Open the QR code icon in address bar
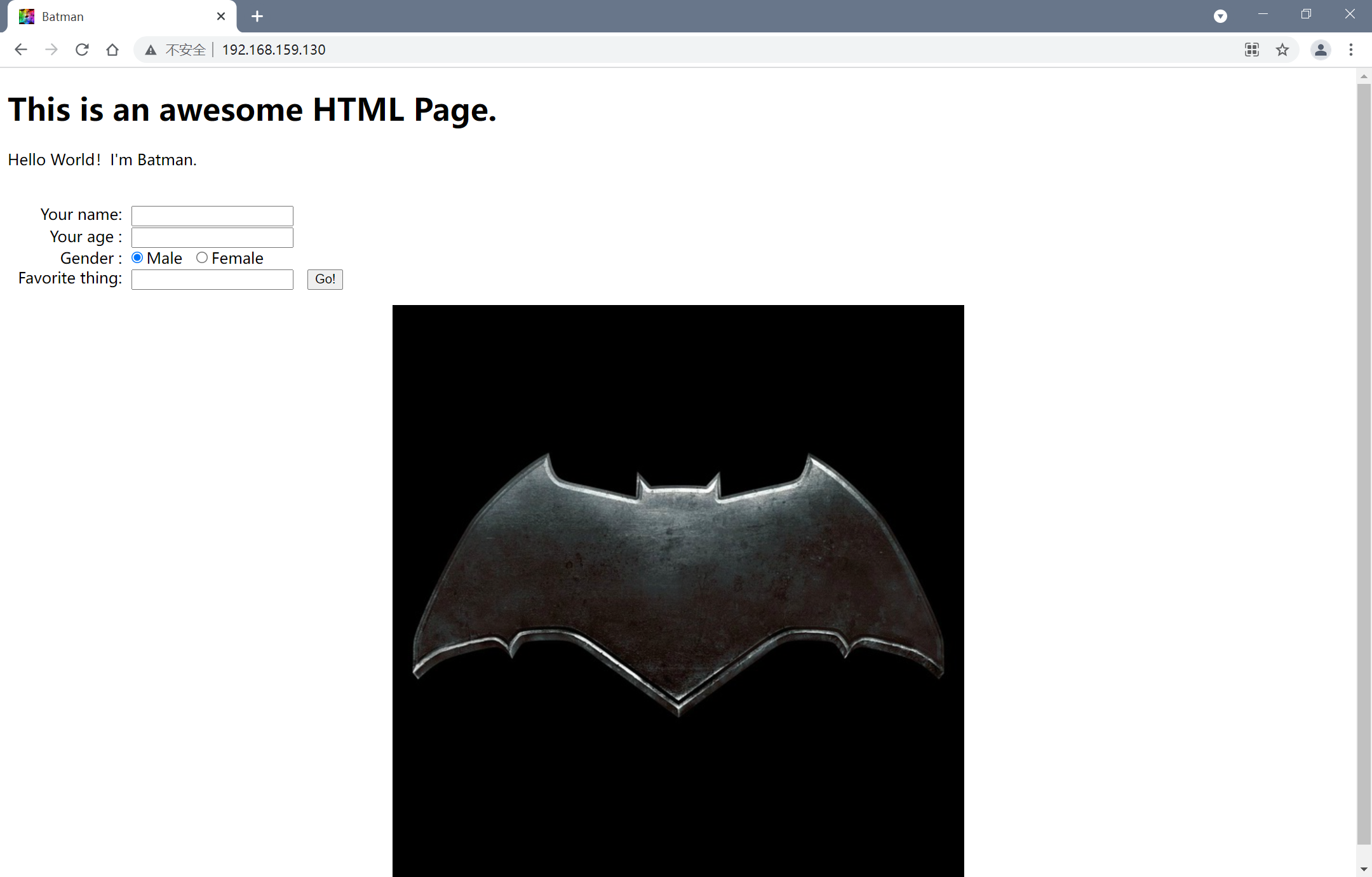 (x=1252, y=50)
